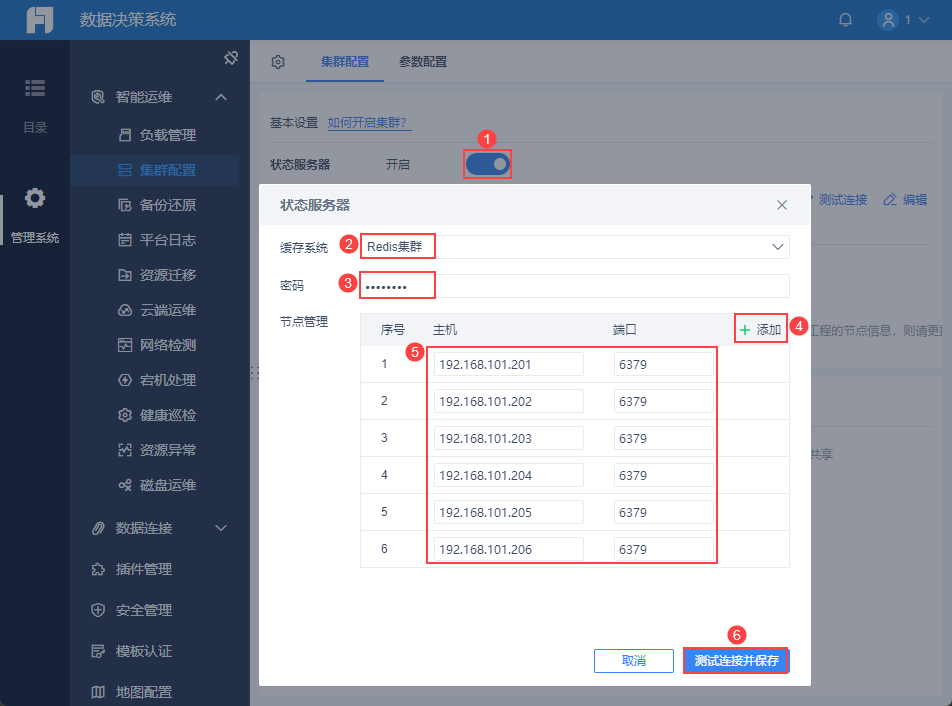Click the 地图配置 map icon
Image resolution: width=952 pixels, height=706 pixels.
(98, 692)
